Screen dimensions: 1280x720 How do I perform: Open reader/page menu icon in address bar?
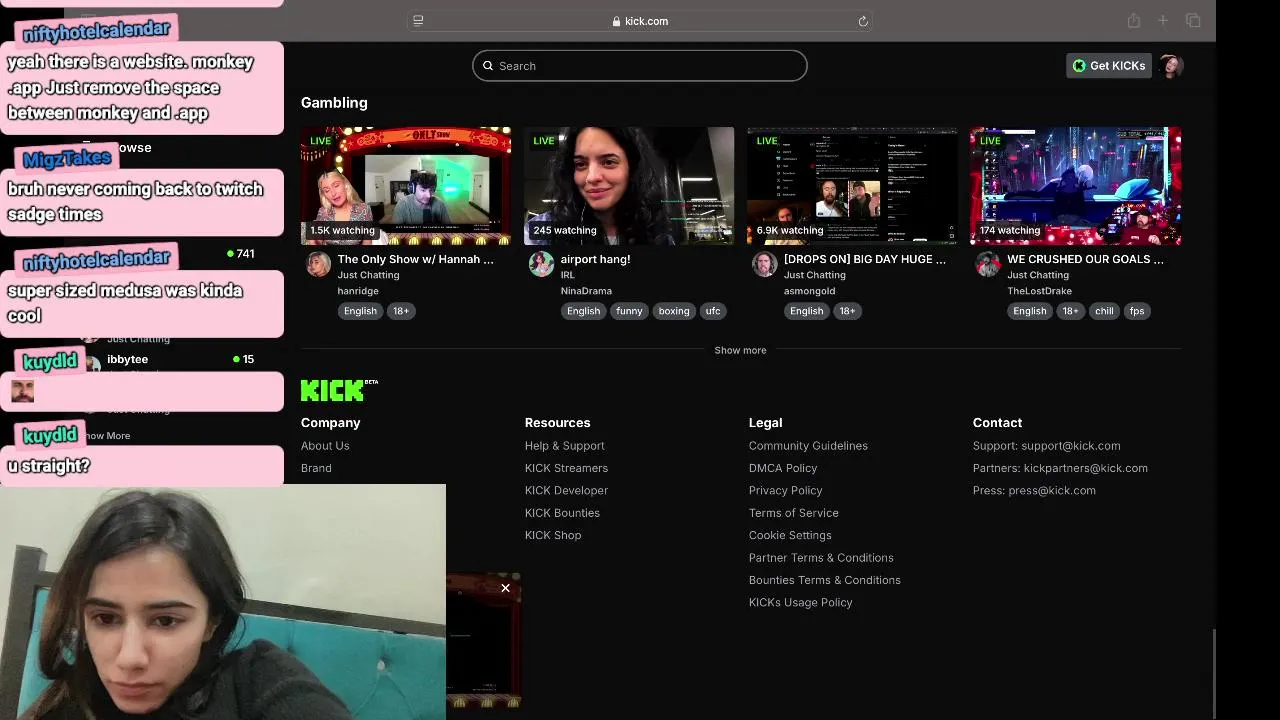pyautogui.click(x=418, y=21)
